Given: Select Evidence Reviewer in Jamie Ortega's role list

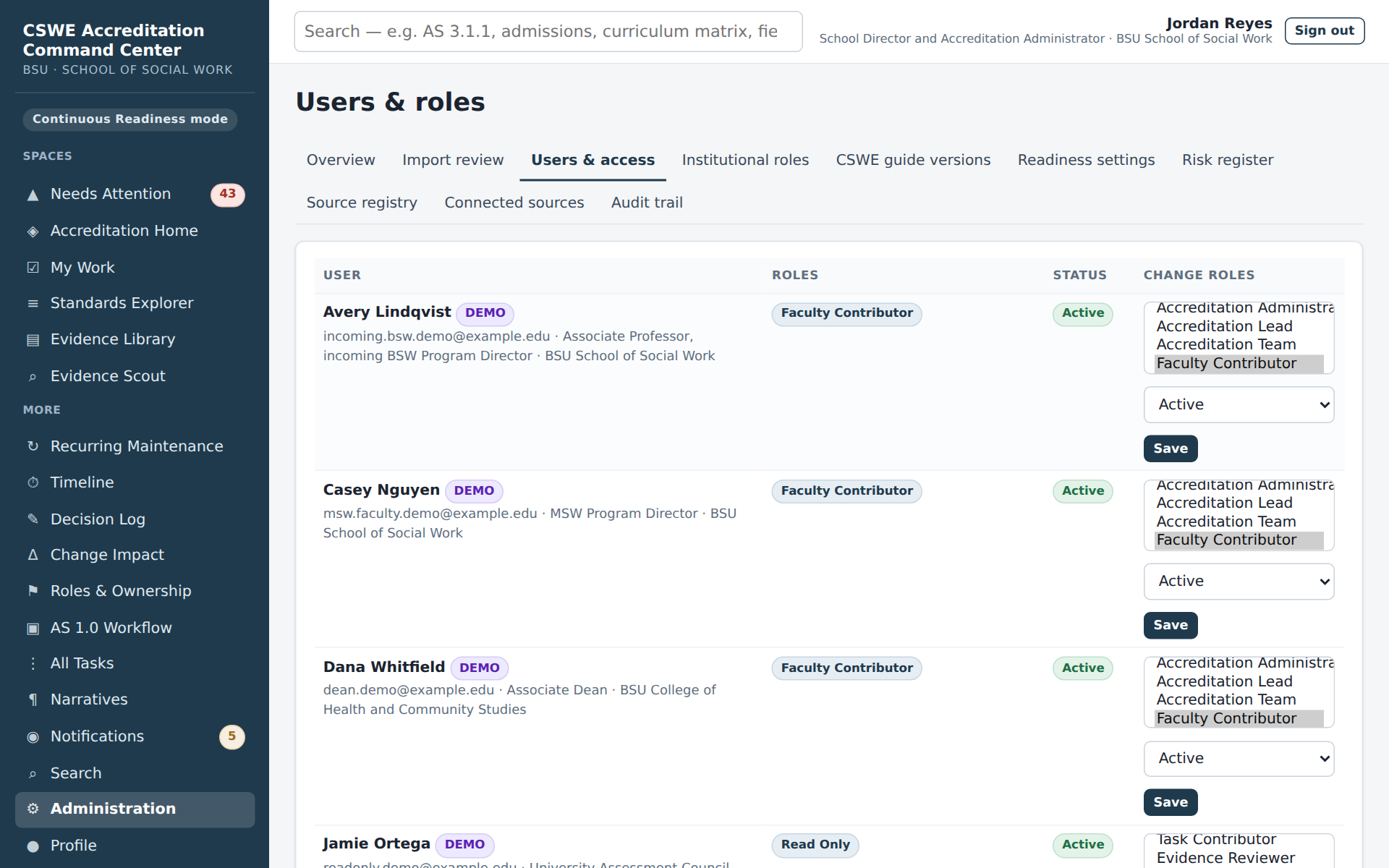Looking at the screenshot, I should (1239, 858).
